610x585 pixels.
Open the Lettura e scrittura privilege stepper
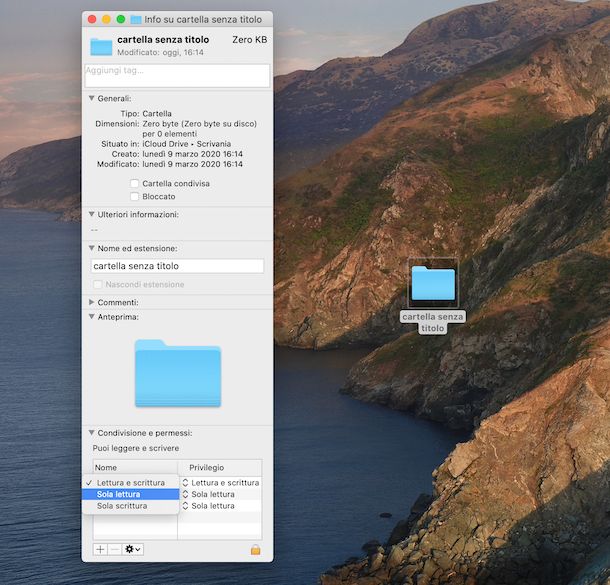[x=185, y=483]
